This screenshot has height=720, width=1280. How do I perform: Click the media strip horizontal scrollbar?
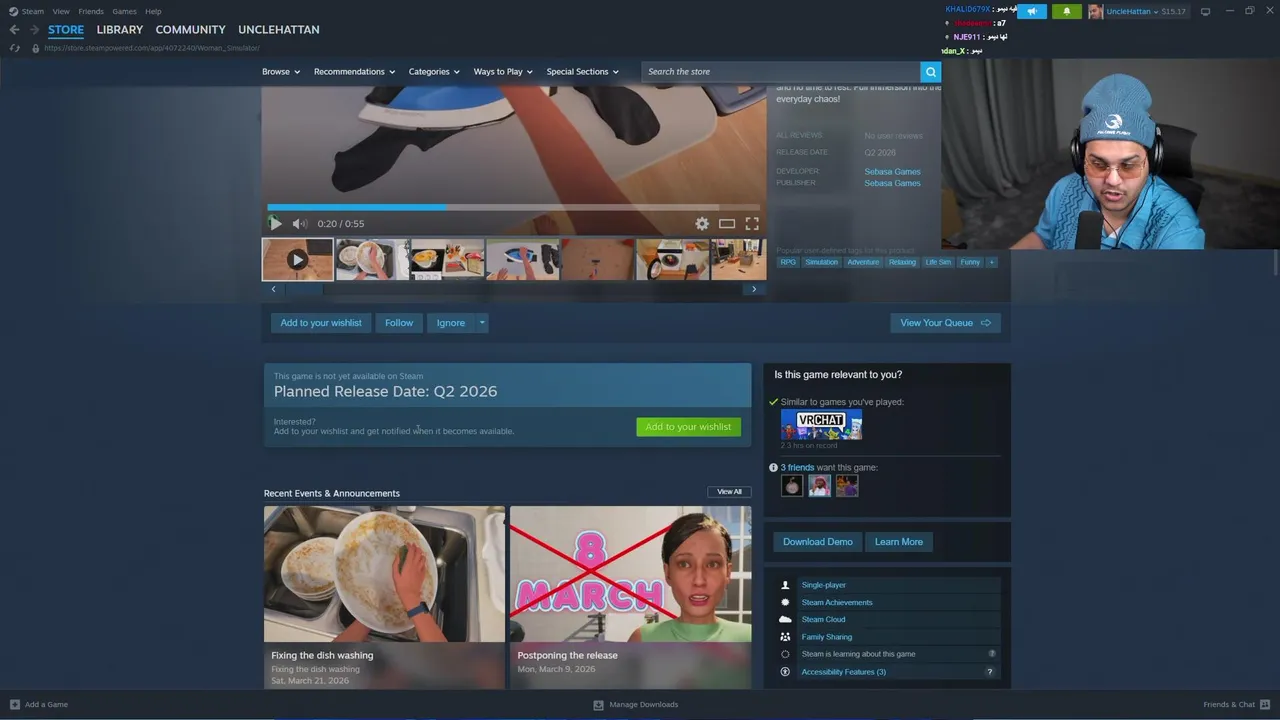coord(514,289)
